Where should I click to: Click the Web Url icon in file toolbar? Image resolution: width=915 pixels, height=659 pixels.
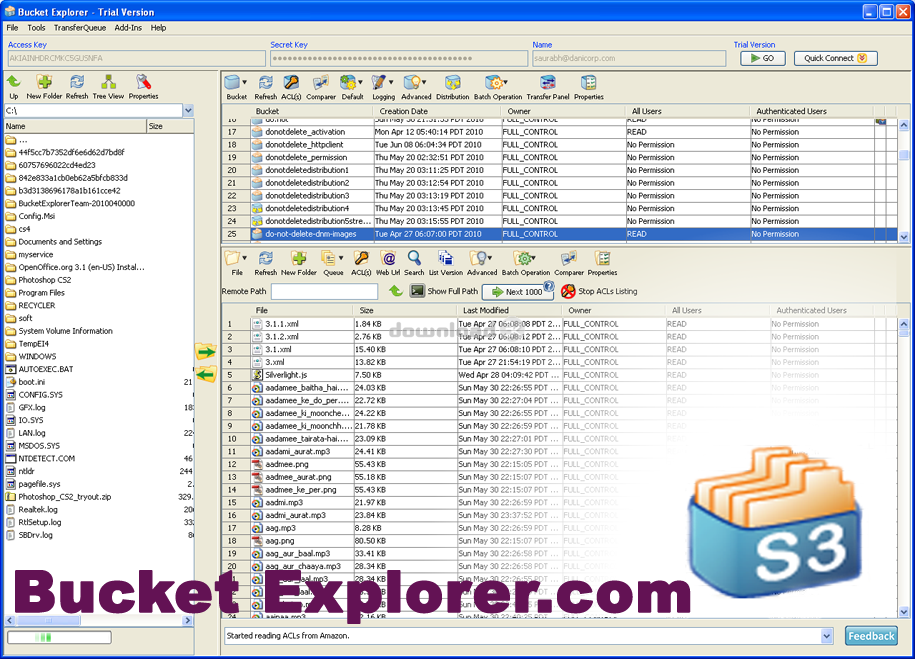point(389,262)
